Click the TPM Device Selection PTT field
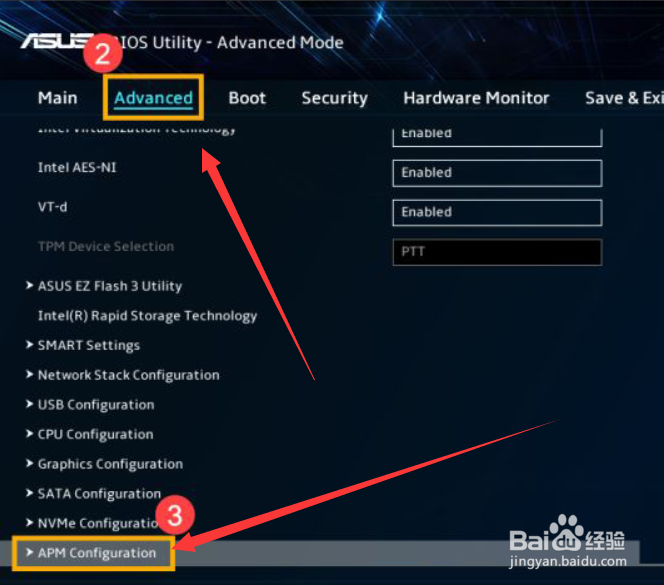The height and width of the screenshot is (585, 664). coord(497,252)
